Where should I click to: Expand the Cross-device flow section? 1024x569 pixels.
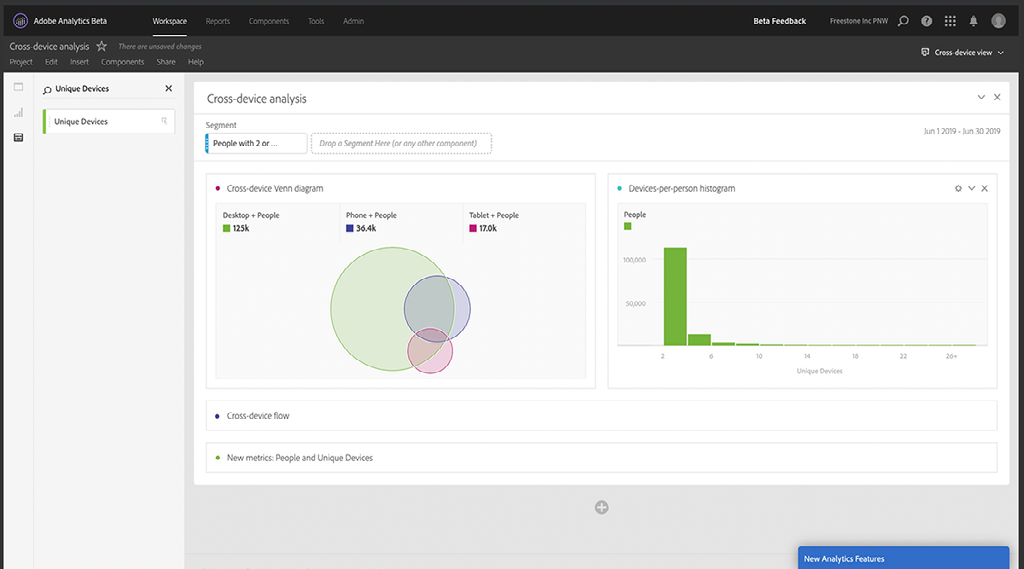(x=601, y=415)
